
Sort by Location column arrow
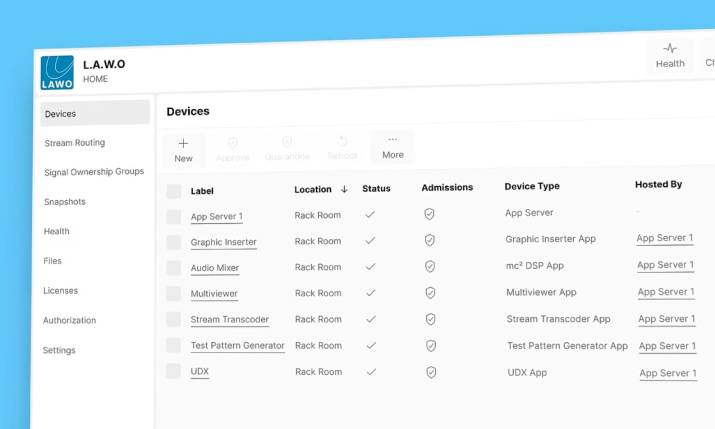click(x=344, y=189)
